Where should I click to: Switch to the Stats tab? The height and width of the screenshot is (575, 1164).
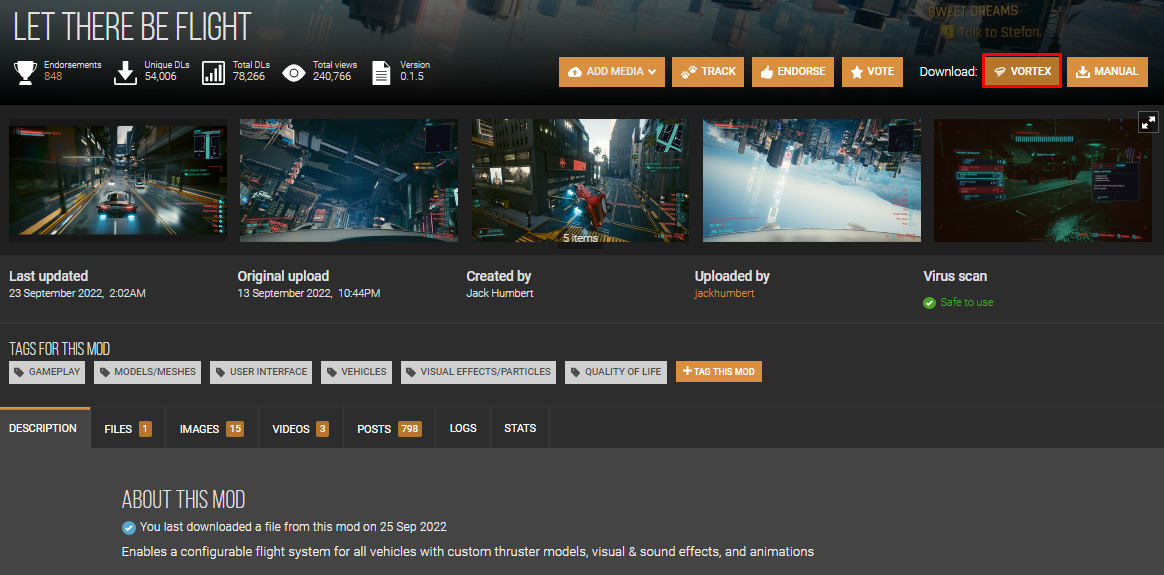click(x=520, y=429)
